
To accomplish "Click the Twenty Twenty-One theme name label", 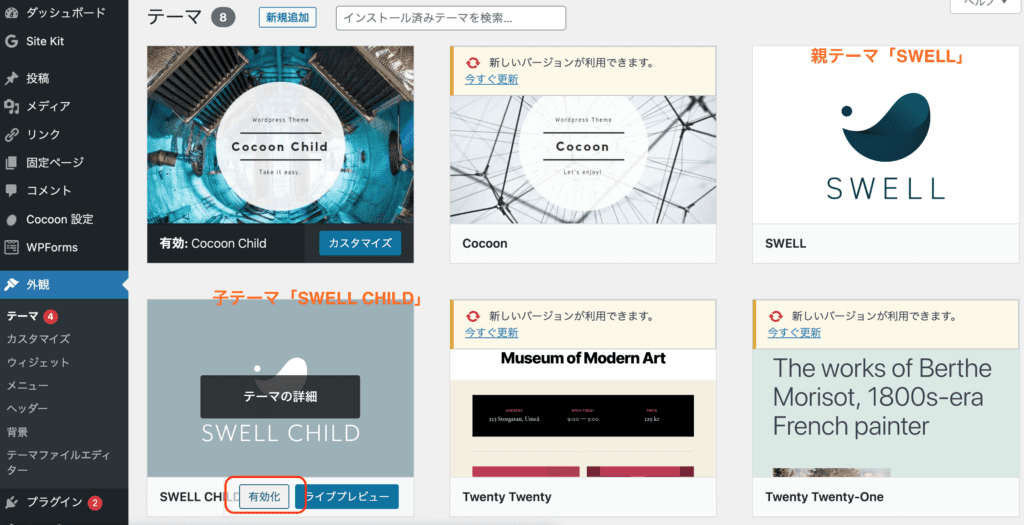I will click(824, 497).
